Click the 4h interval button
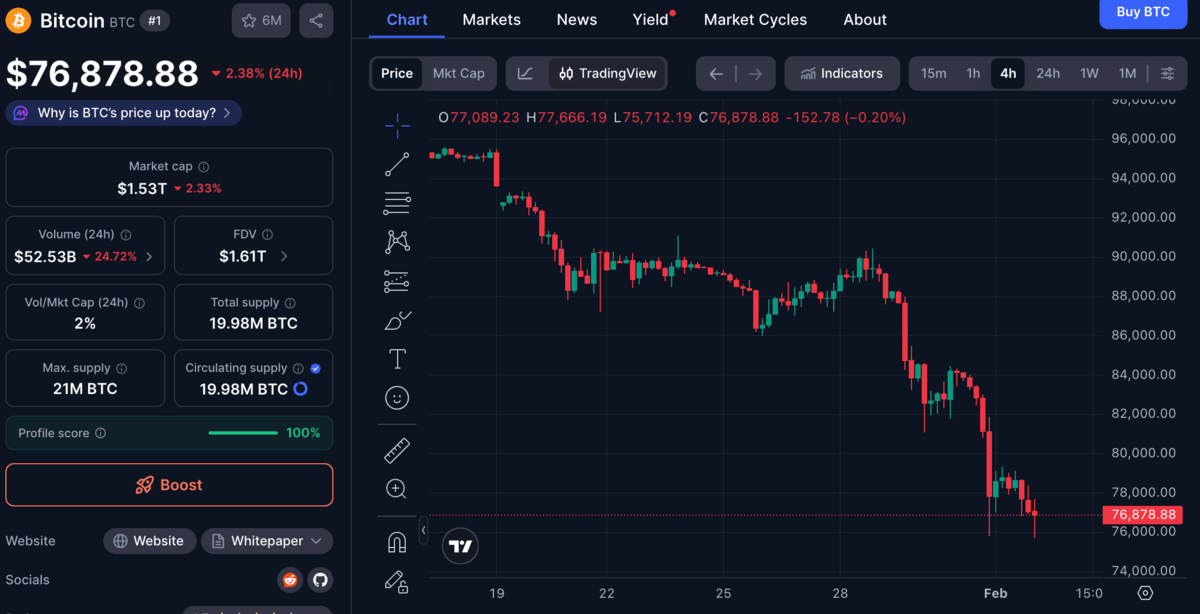The height and width of the screenshot is (614, 1200). pyautogui.click(x=1008, y=73)
